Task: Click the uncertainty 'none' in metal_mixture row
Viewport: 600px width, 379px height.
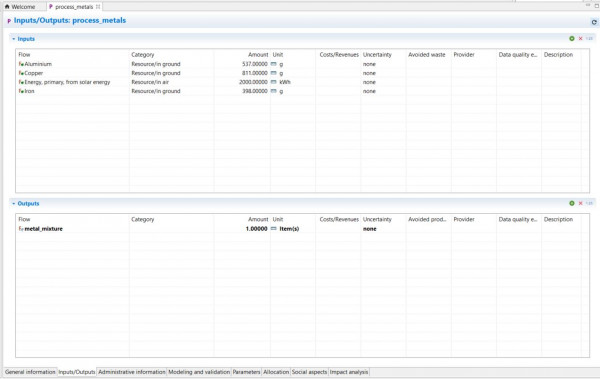Action: click(x=369, y=229)
